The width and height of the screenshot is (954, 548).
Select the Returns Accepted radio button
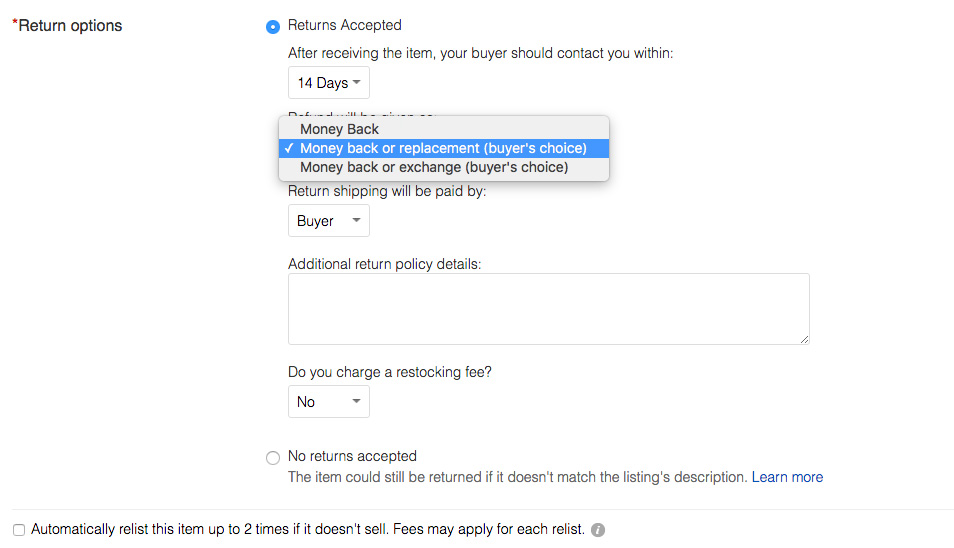273,26
